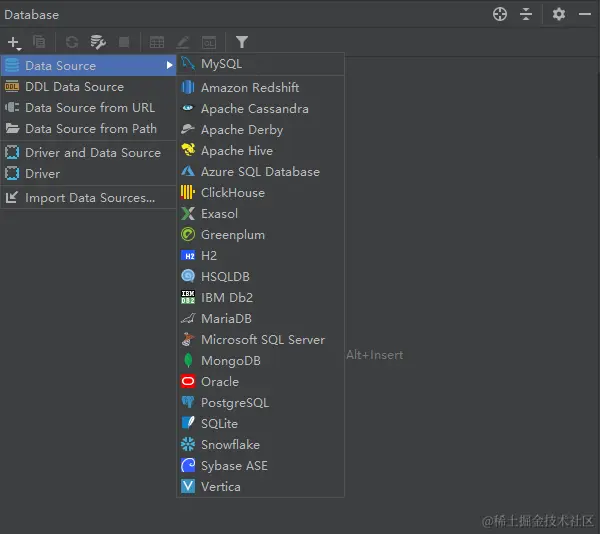The image size is (600, 534).
Task: Select Driver and Data Source
Action: point(88,153)
